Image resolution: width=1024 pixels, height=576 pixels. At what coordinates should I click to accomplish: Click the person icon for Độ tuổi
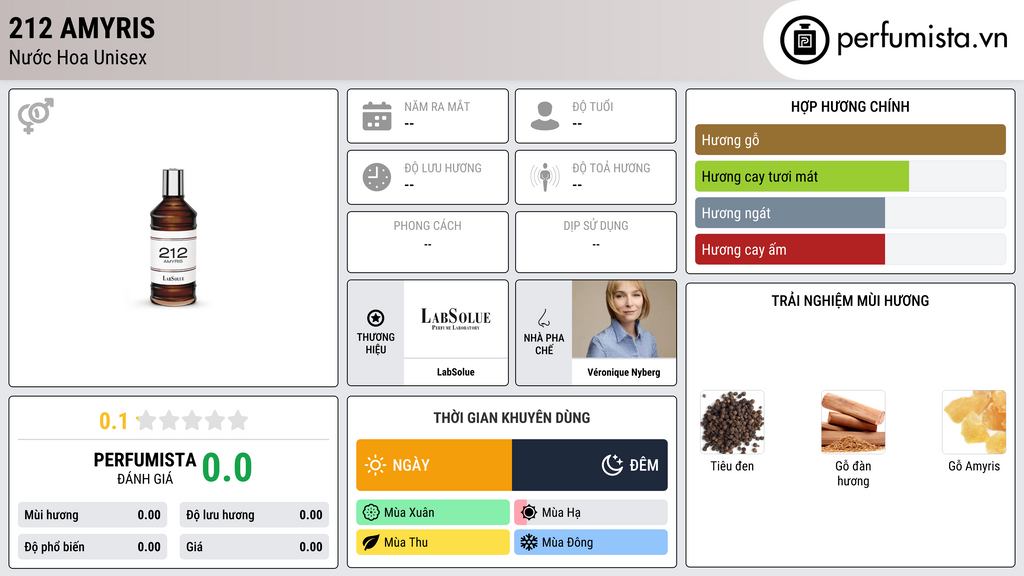(545, 116)
